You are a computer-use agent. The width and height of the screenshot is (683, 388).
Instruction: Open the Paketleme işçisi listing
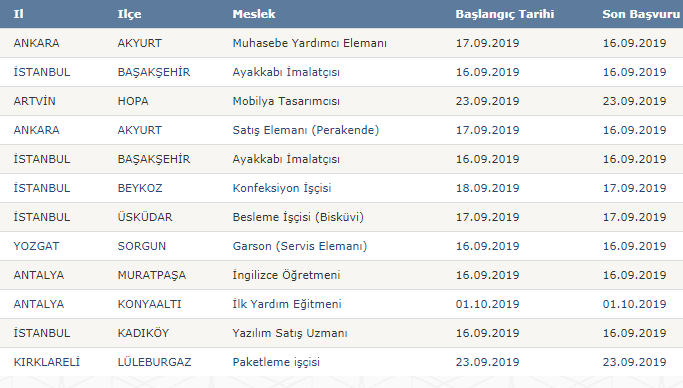pyautogui.click(x=276, y=362)
